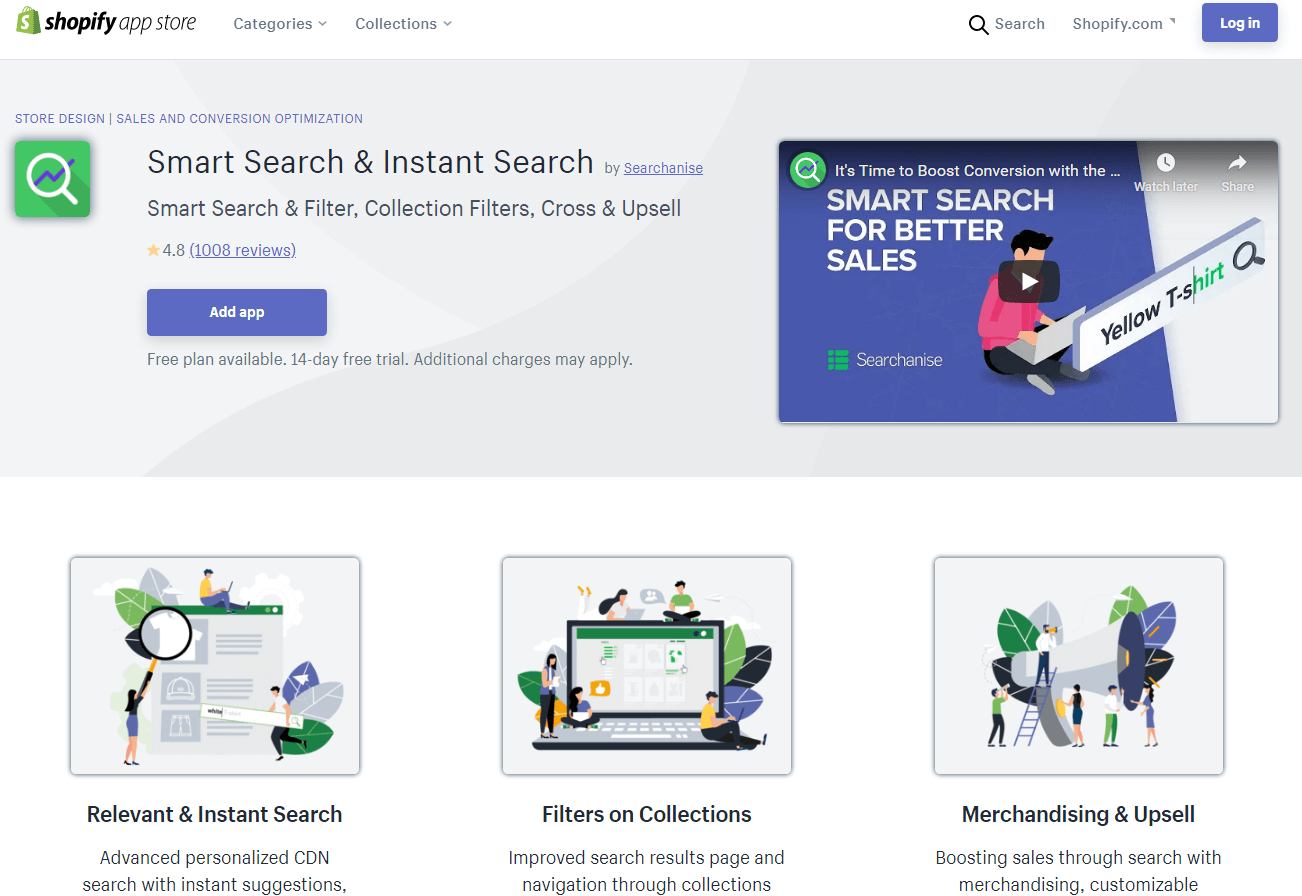Viewport: 1302px width, 896px height.
Task: Open the 1008 reviews link
Action: (x=243, y=250)
